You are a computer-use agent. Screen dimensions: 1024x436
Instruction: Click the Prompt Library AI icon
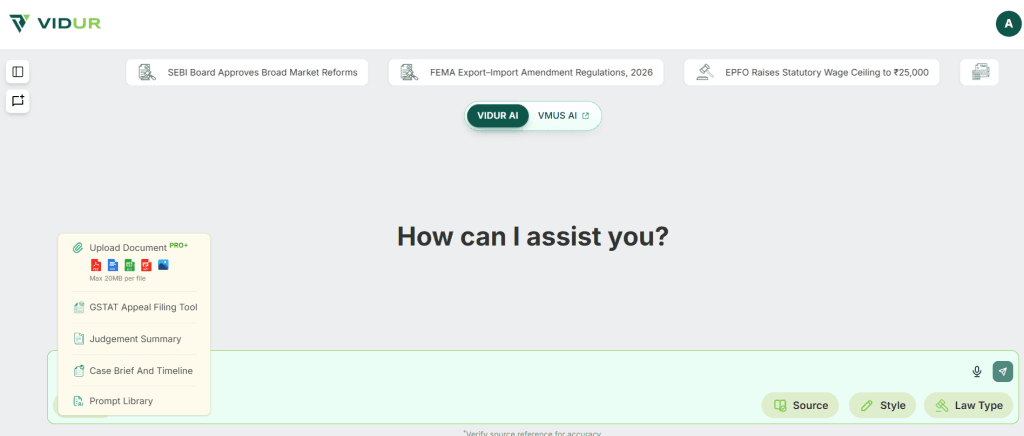[78, 401]
